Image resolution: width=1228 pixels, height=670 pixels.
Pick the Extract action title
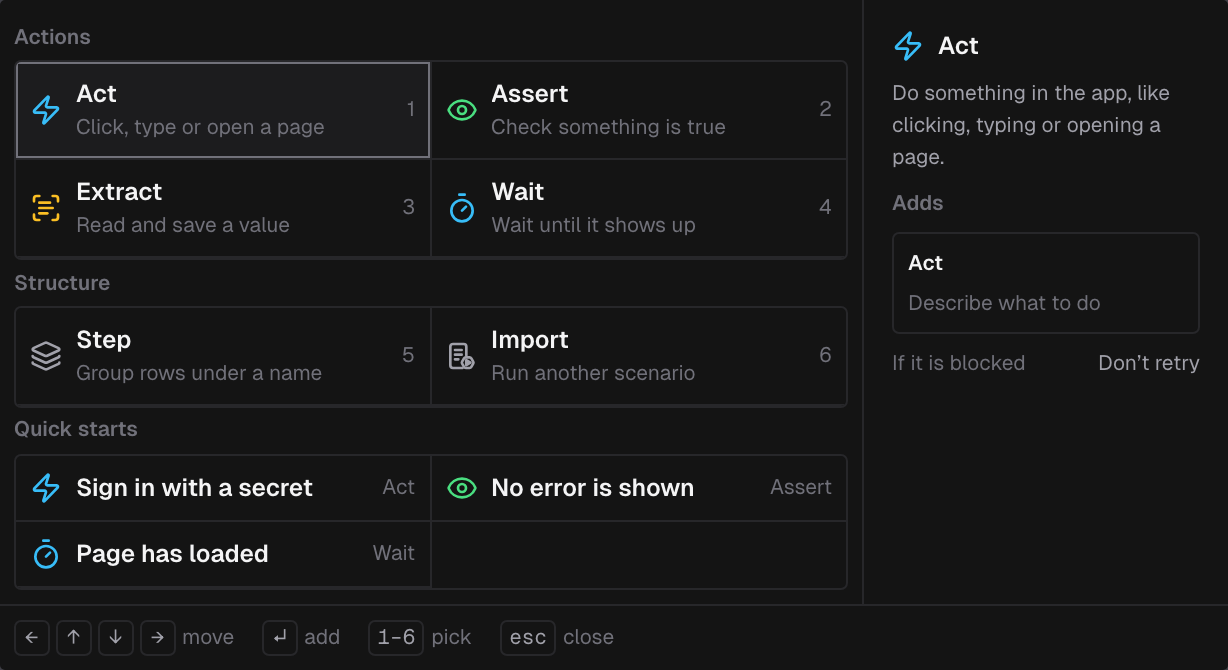pos(119,192)
